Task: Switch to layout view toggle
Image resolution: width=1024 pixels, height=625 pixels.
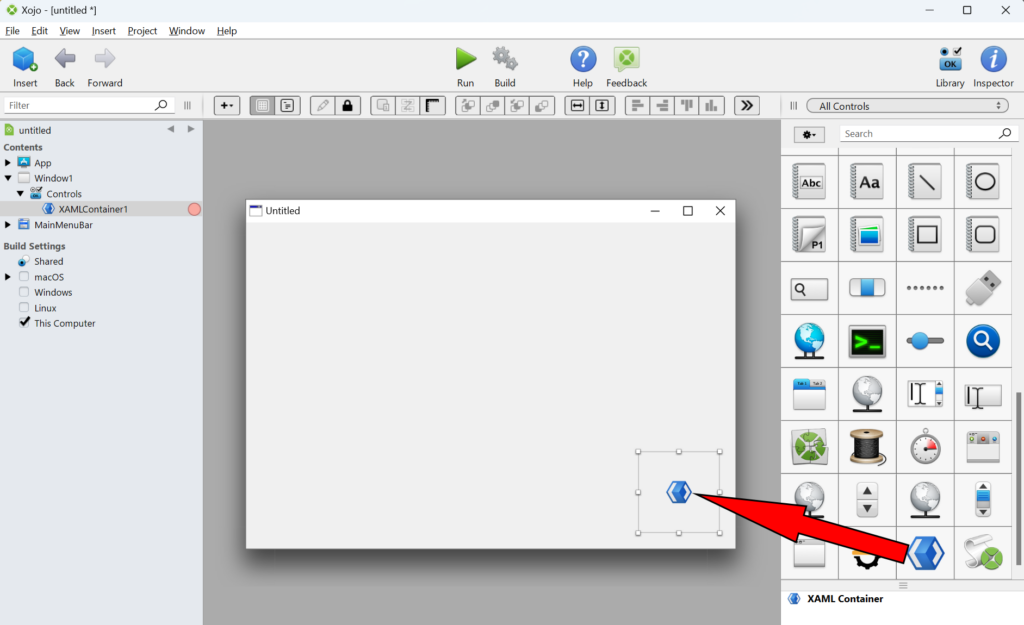Action: (x=263, y=105)
